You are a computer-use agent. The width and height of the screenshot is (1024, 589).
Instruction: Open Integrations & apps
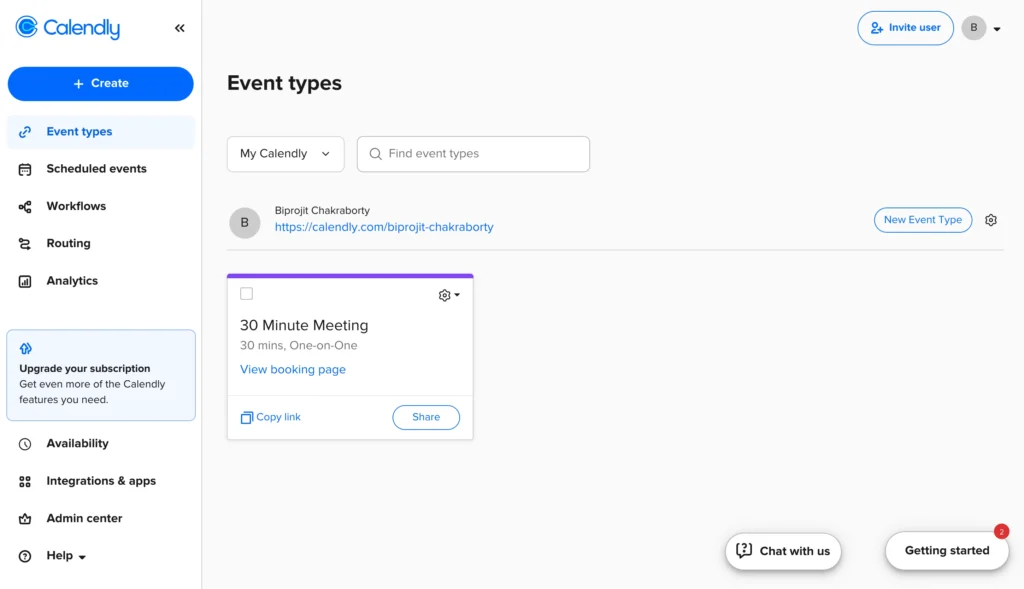point(101,481)
